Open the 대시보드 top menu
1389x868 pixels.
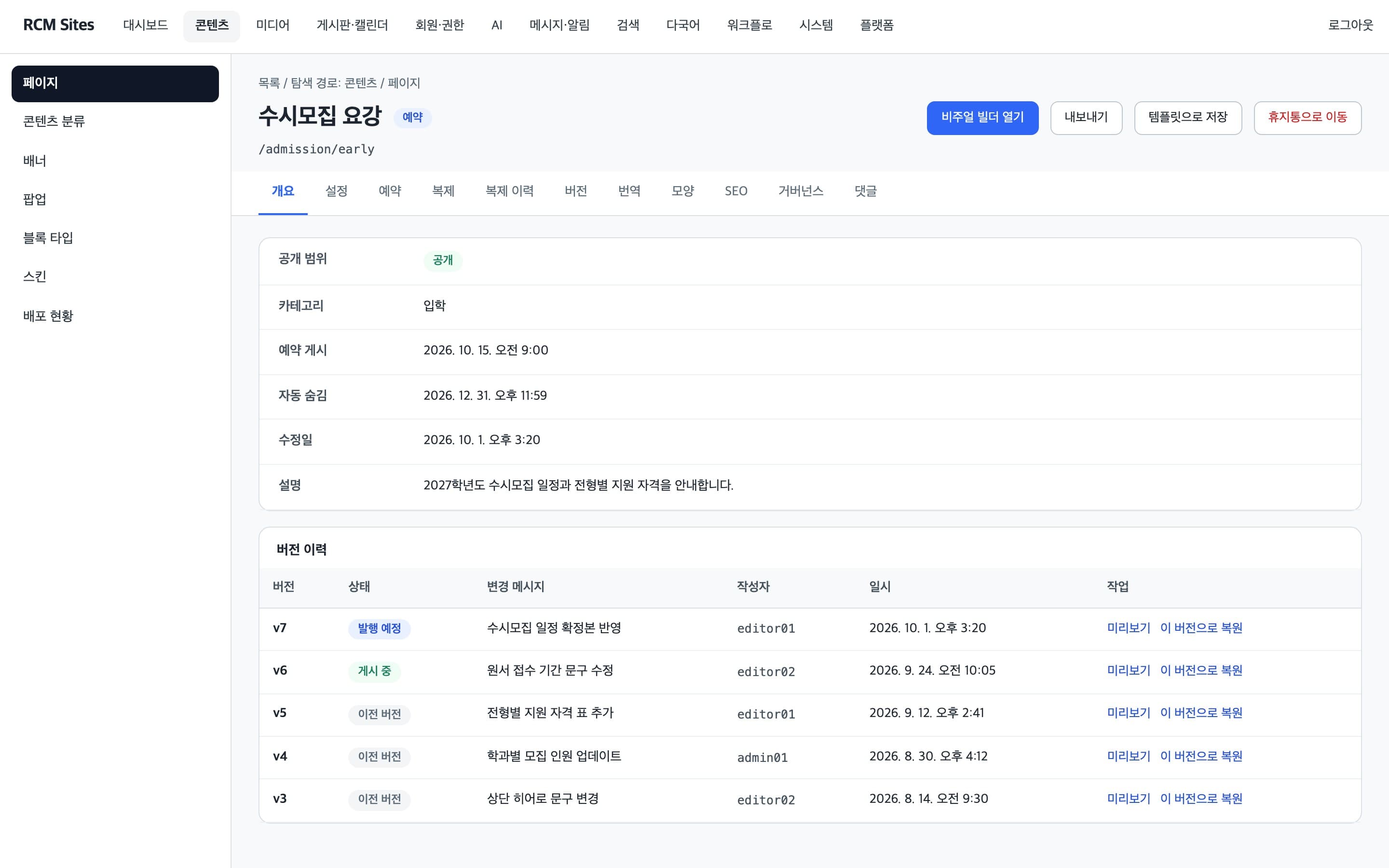click(x=145, y=25)
